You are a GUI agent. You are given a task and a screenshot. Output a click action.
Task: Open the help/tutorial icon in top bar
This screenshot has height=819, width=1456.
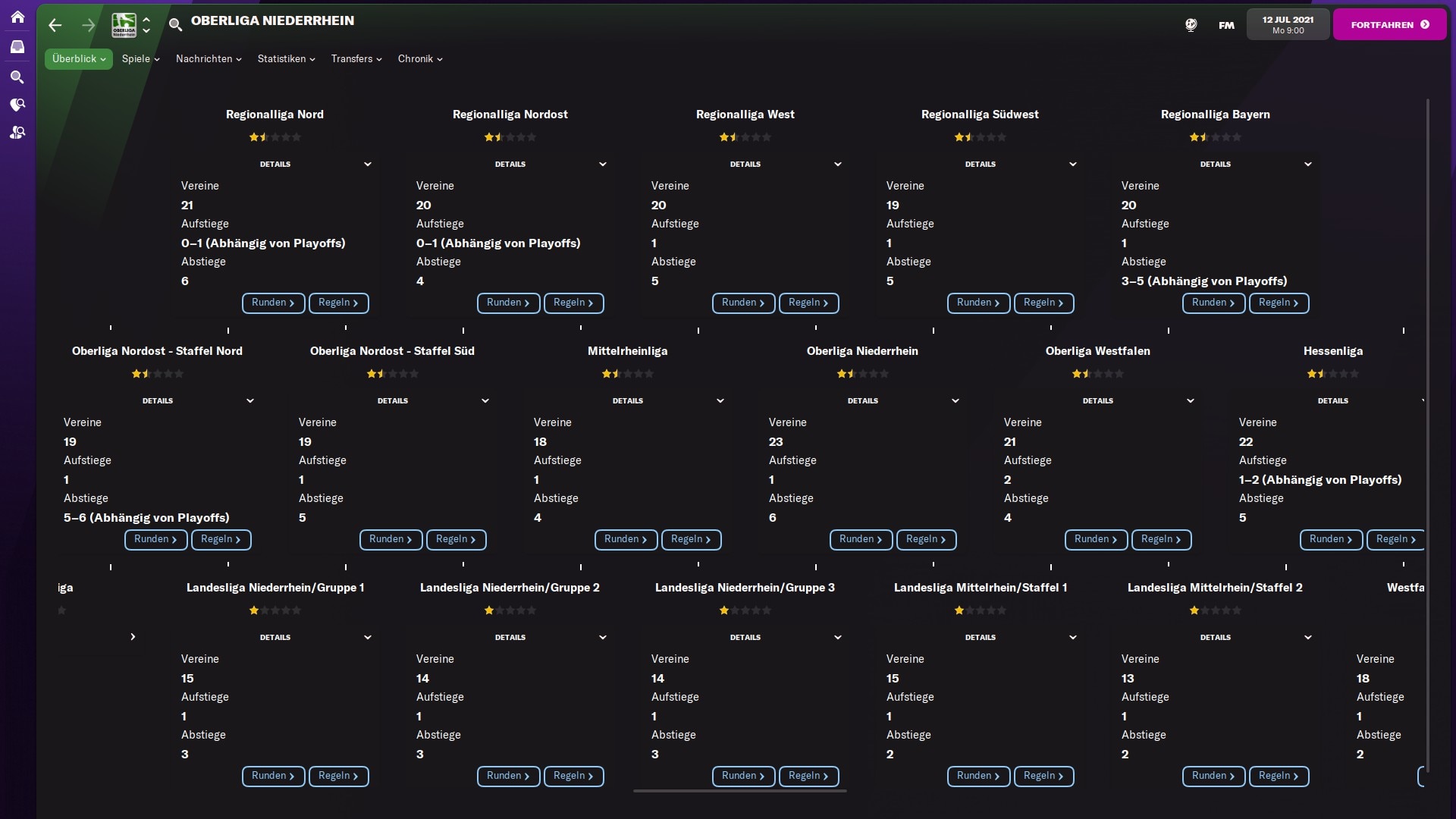tap(1191, 25)
